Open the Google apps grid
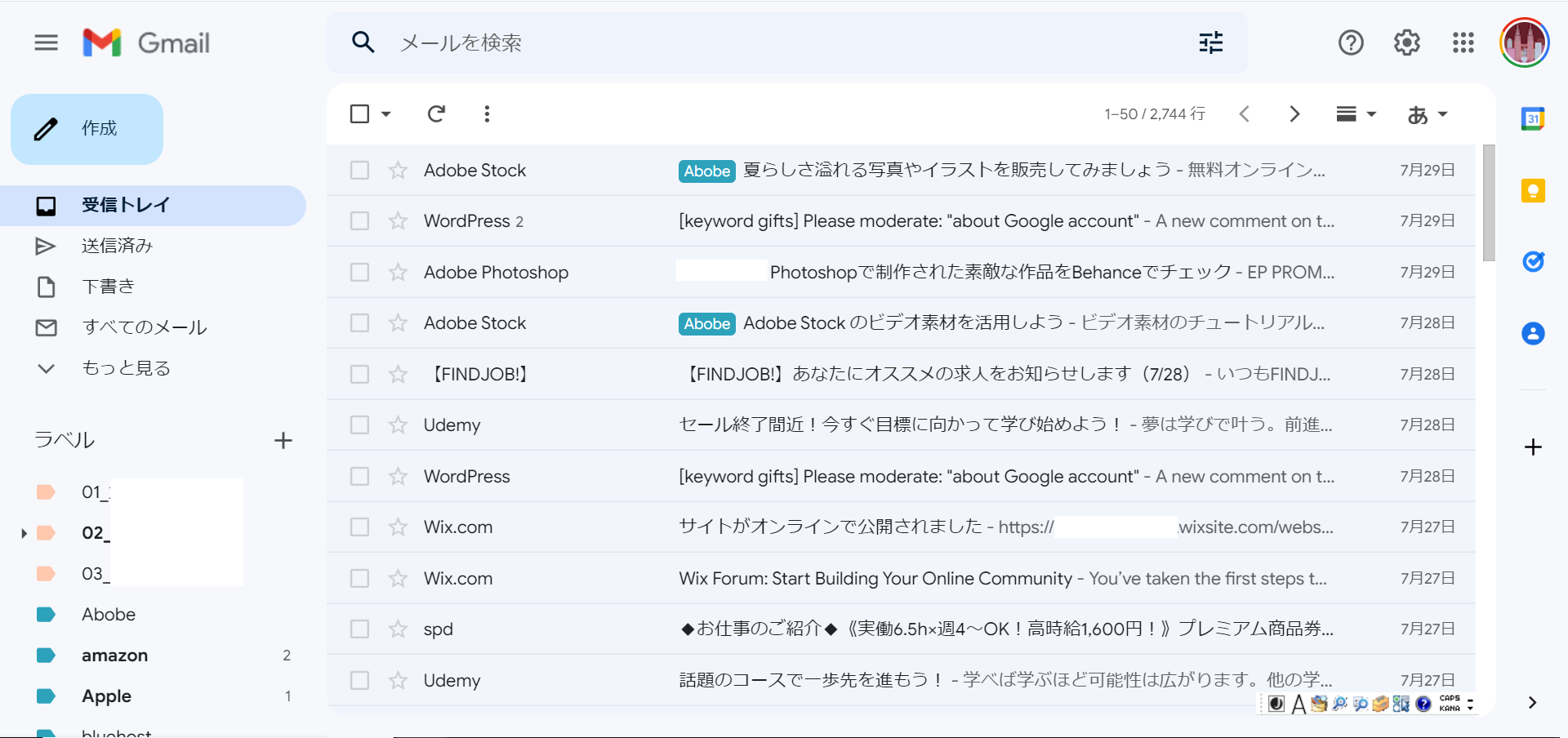This screenshot has height=738, width=1568. 1463,42
